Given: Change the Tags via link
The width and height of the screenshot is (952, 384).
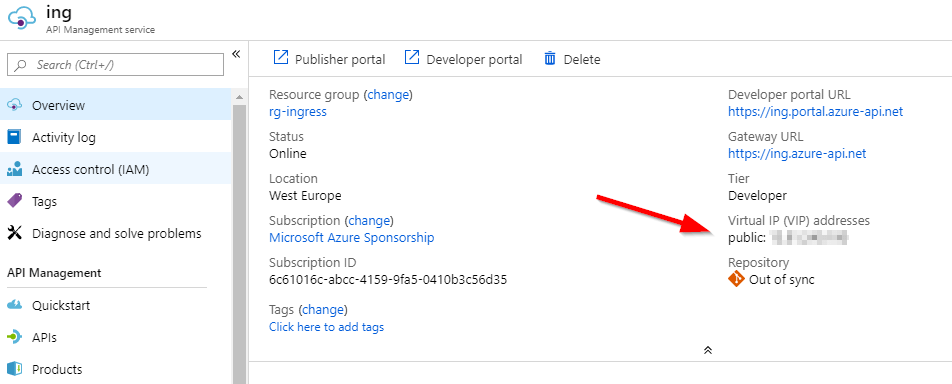Looking at the screenshot, I should pyautogui.click(x=322, y=310).
